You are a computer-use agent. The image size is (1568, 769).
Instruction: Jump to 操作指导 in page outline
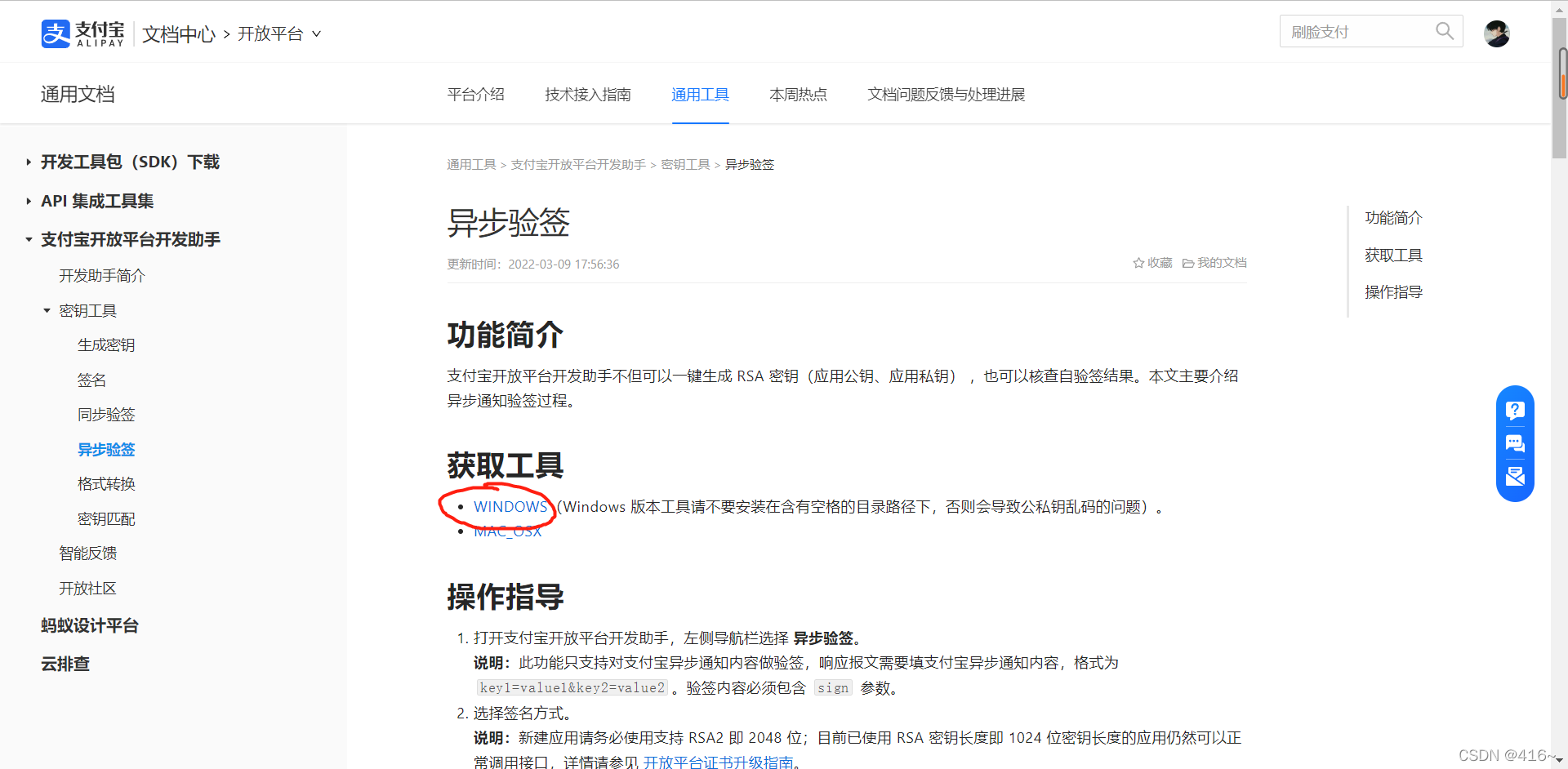1393,292
